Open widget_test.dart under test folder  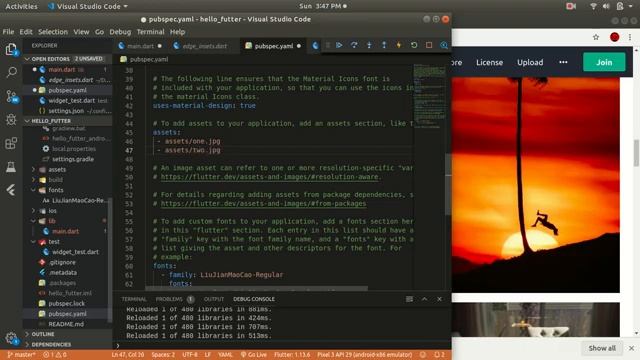coord(75,252)
